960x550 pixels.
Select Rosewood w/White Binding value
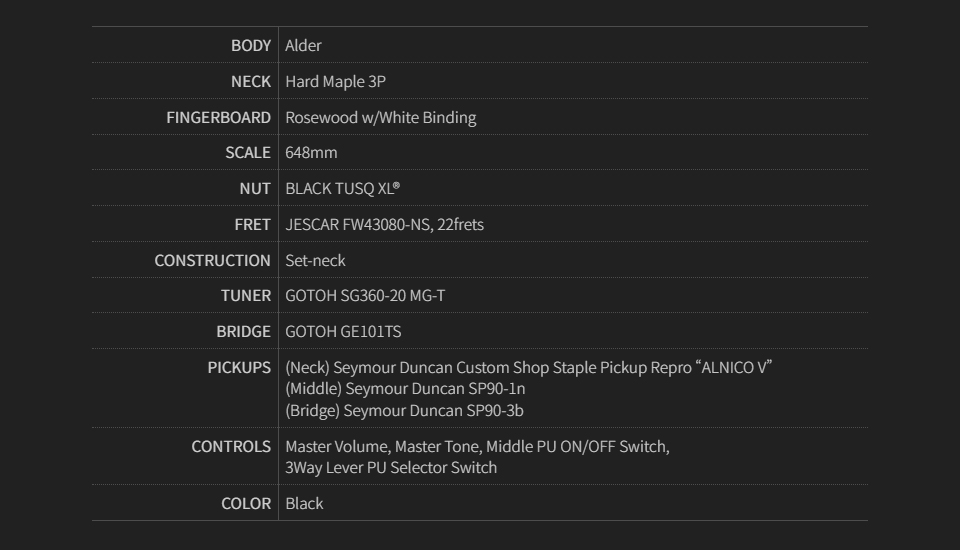click(380, 117)
